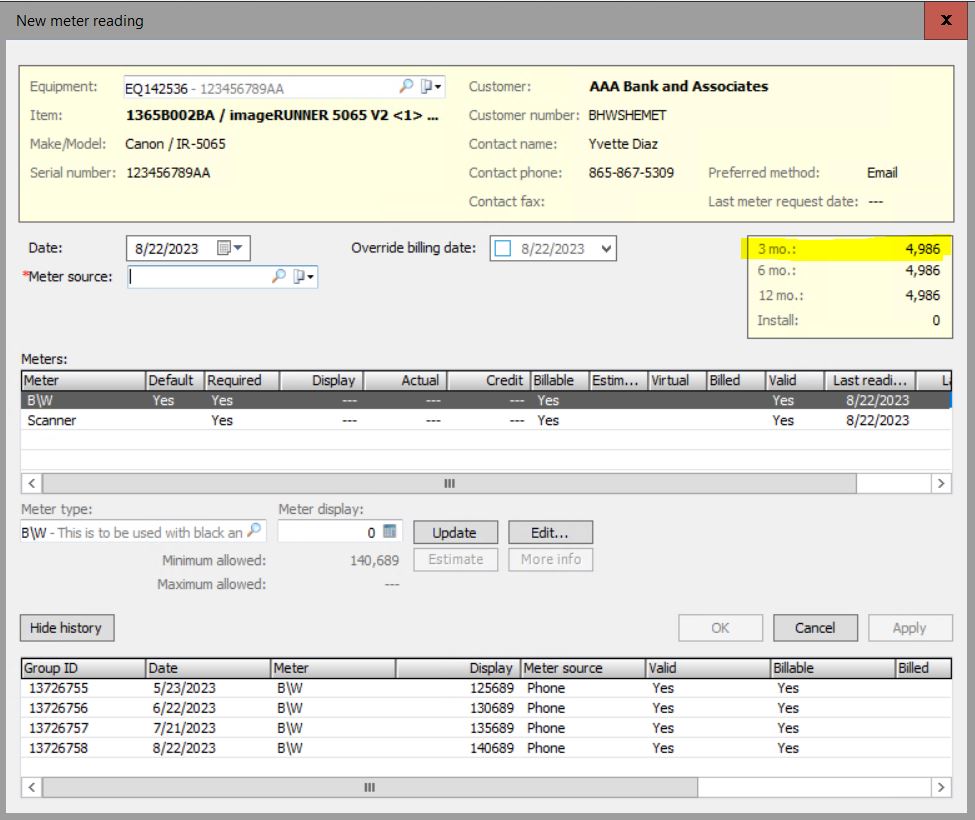The image size is (975, 820).
Task: Click the Update button
Action: click(x=455, y=533)
